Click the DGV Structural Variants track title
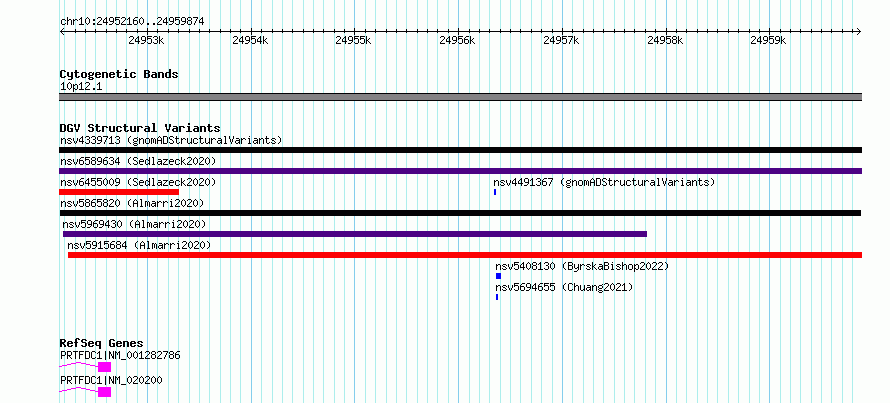The height and width of the screenshot is (403, 890). (x=140, y=128)
